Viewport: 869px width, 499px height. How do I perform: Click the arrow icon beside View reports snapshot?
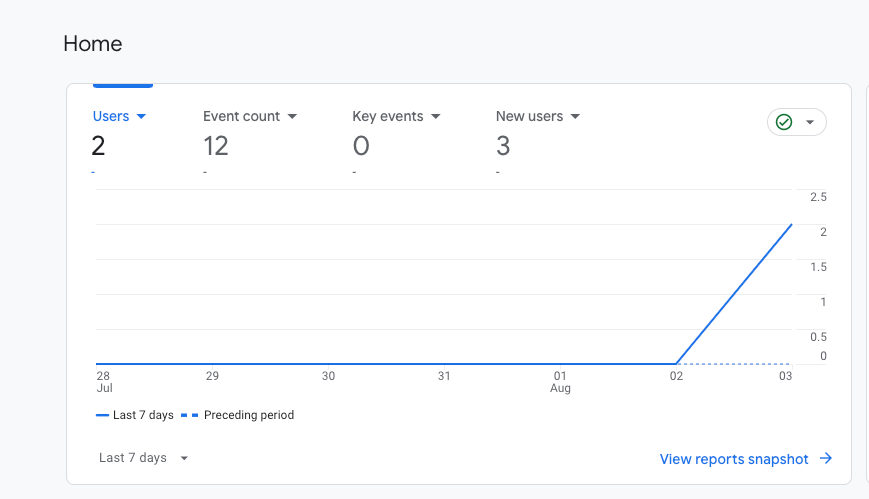click(x=826, y=459)
